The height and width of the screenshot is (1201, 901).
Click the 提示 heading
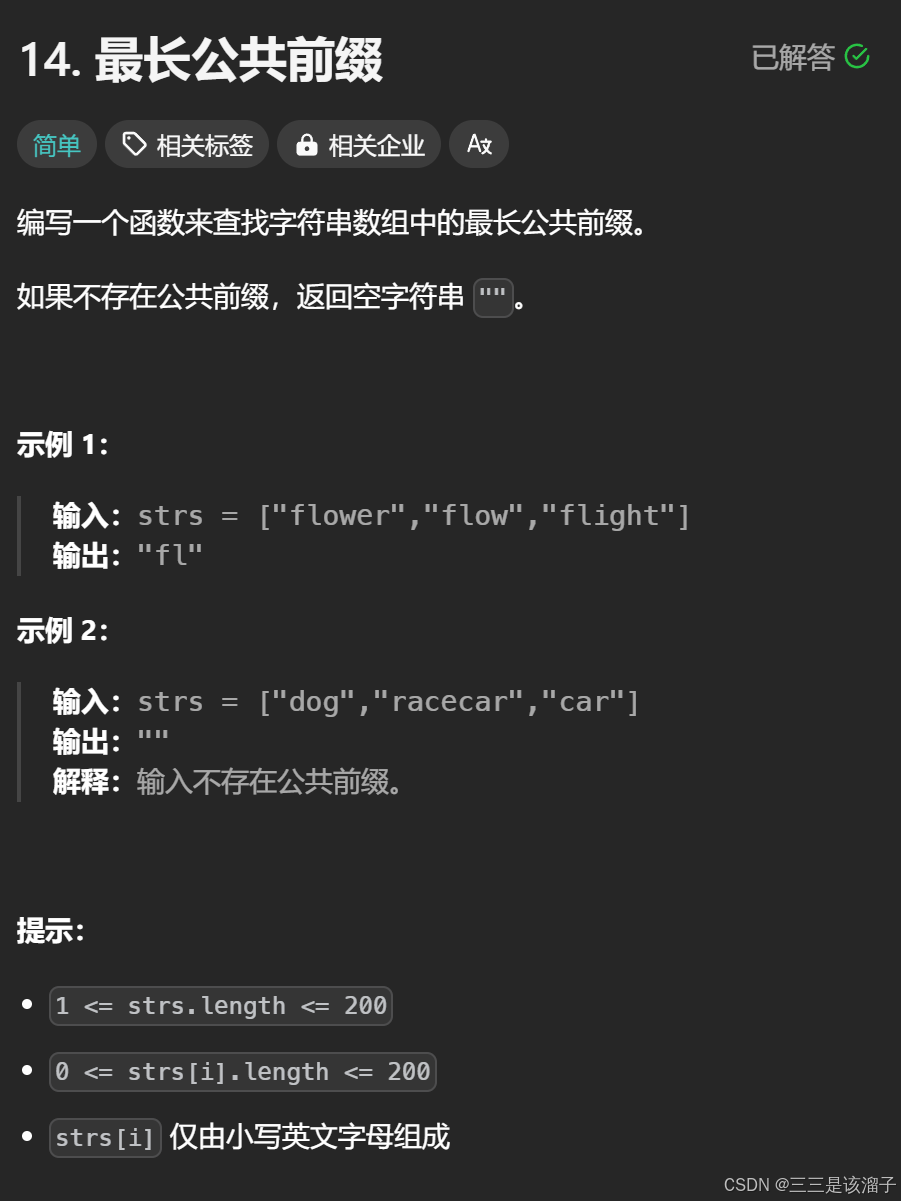tap(51, 930)
